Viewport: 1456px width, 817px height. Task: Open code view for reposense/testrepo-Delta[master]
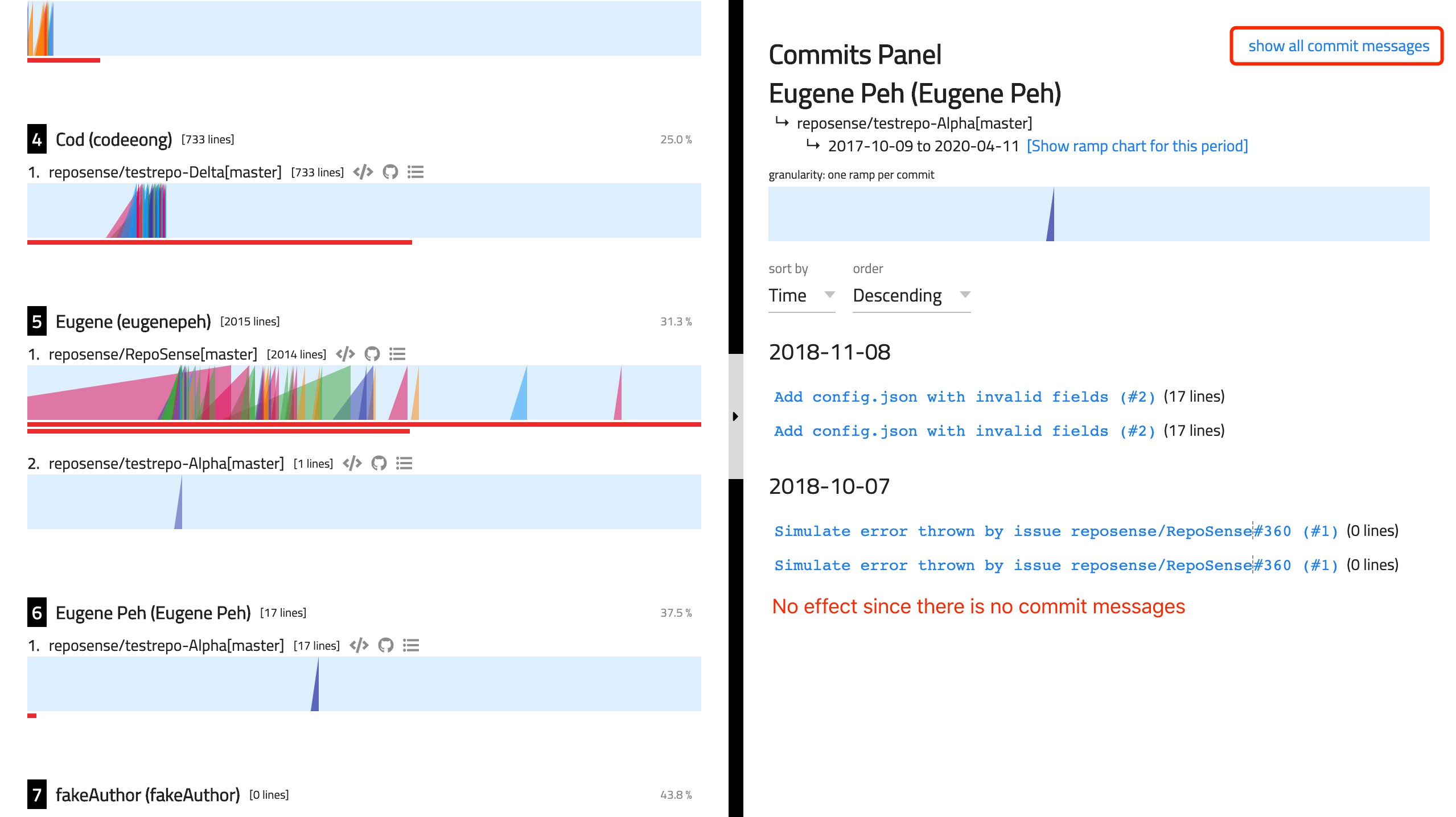coord(363,172)
